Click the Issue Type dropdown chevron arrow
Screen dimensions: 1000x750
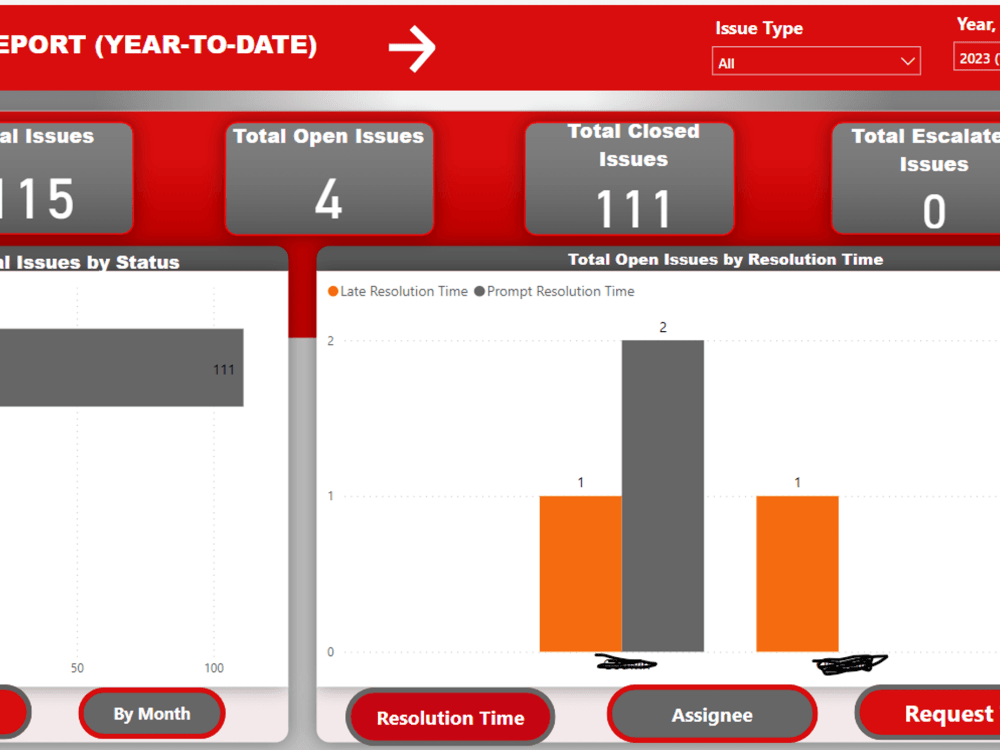coord(908,61)
